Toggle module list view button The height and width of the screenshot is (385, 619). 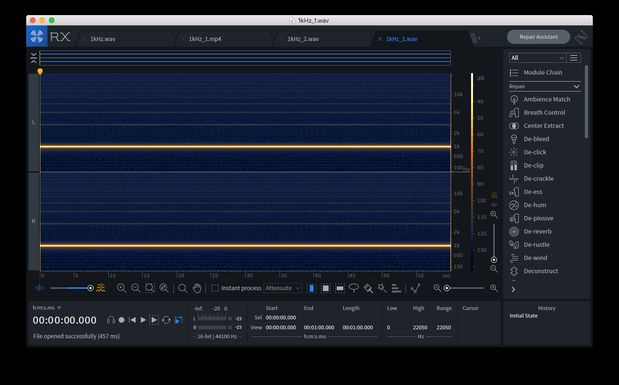574,58
